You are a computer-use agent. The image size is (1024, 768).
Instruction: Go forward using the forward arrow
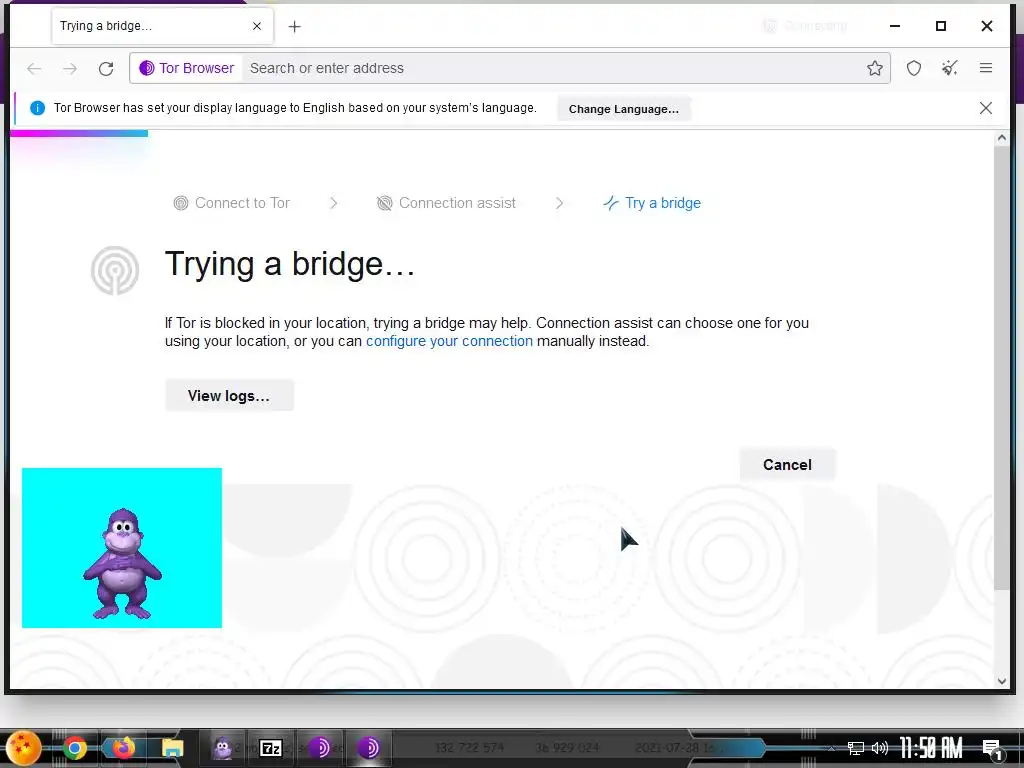[x=70, y=68]
